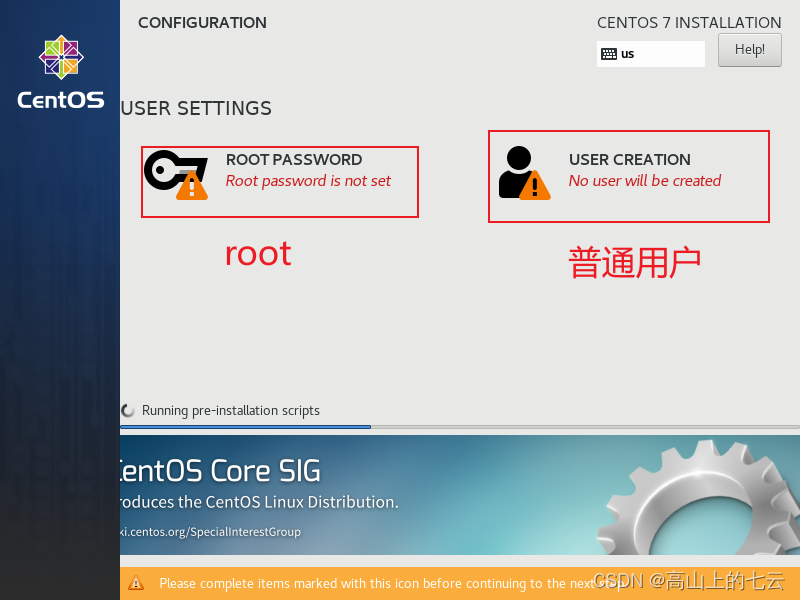Click 'Root password is not set' text
This screenshot has width=800, height=600.
308,181
